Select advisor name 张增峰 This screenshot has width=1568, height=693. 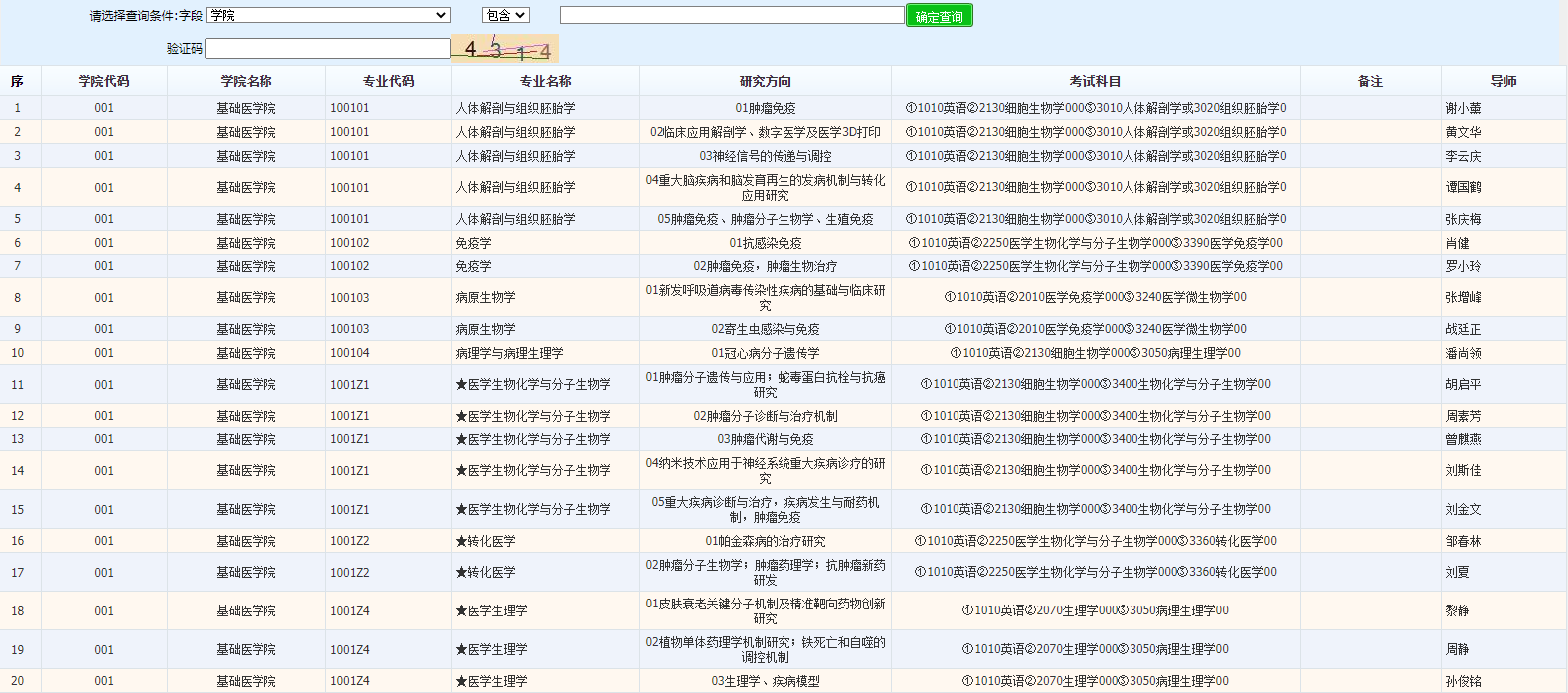pos(1464,297)
